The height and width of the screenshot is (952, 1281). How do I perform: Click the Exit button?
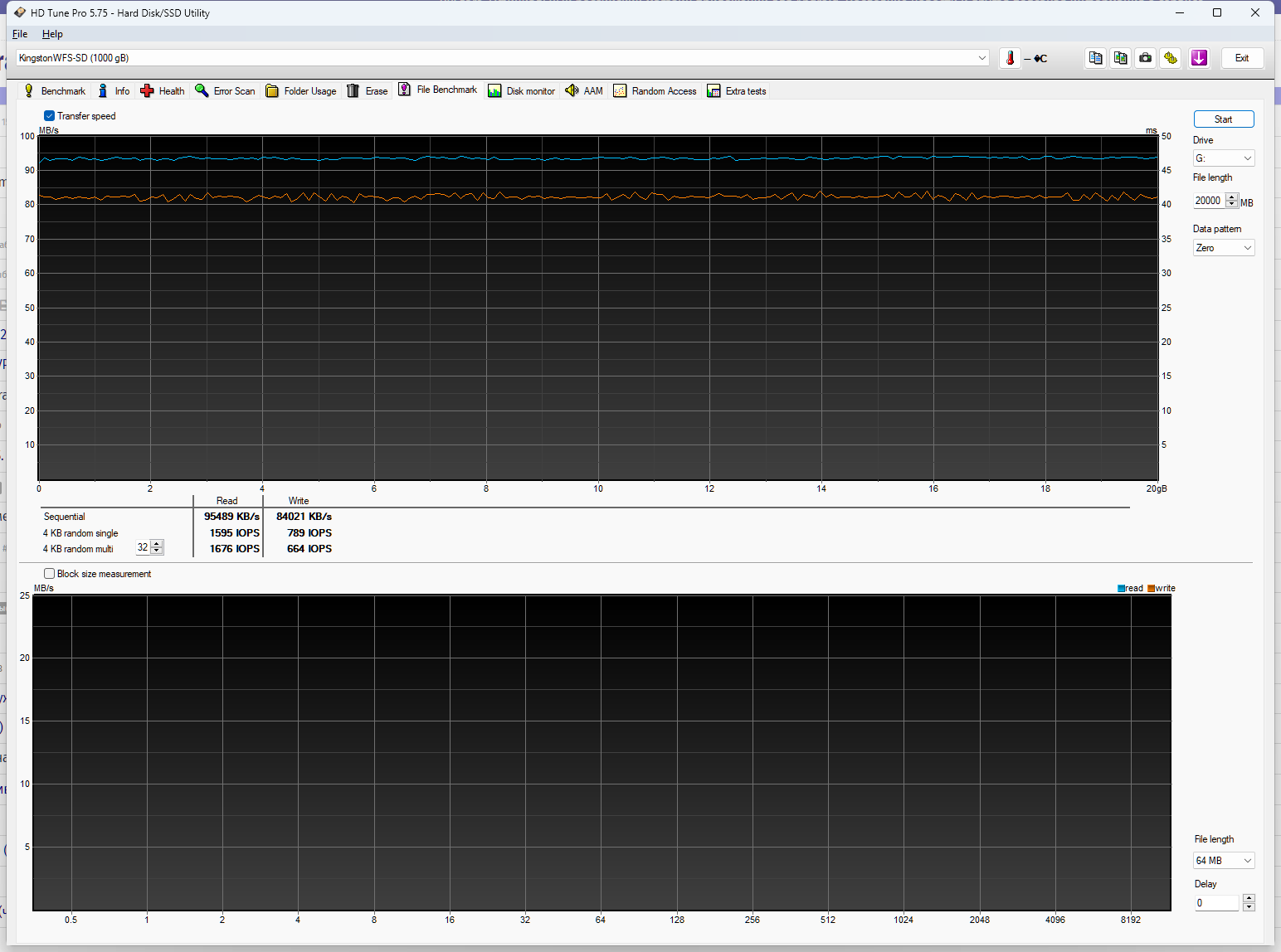[x=1242, y=58]
